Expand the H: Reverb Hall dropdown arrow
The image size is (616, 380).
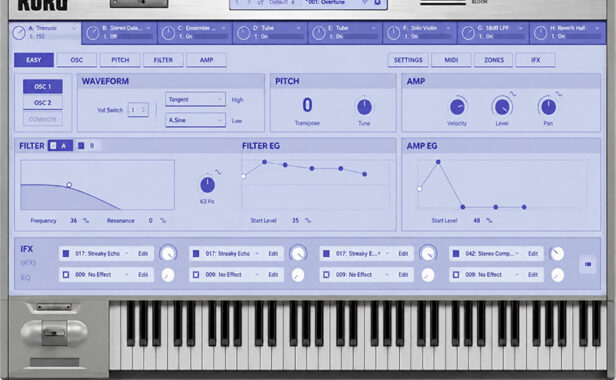click(x=597, y=28)
